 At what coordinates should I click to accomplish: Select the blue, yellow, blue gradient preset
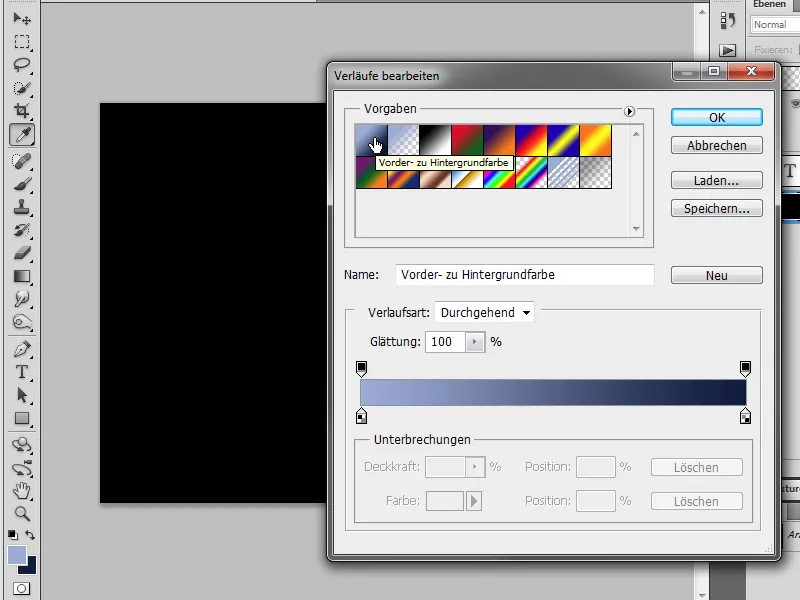[x=564, y=140]
